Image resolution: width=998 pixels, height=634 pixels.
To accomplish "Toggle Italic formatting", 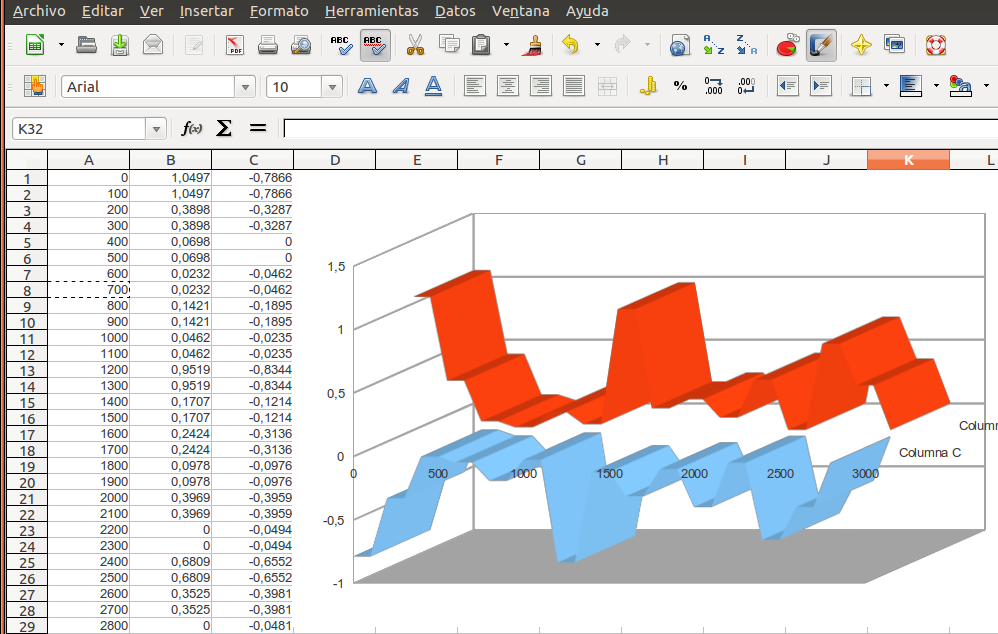I will [400, 86].
